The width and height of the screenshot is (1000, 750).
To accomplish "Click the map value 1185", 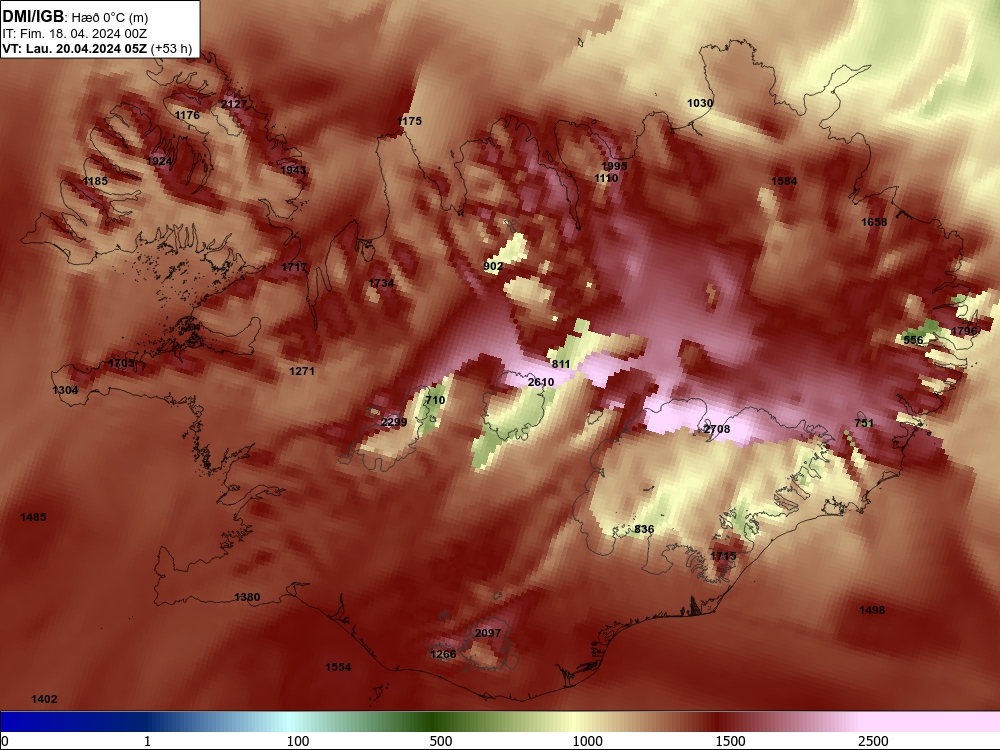I will pyautogui.click(x=95, y=181).
